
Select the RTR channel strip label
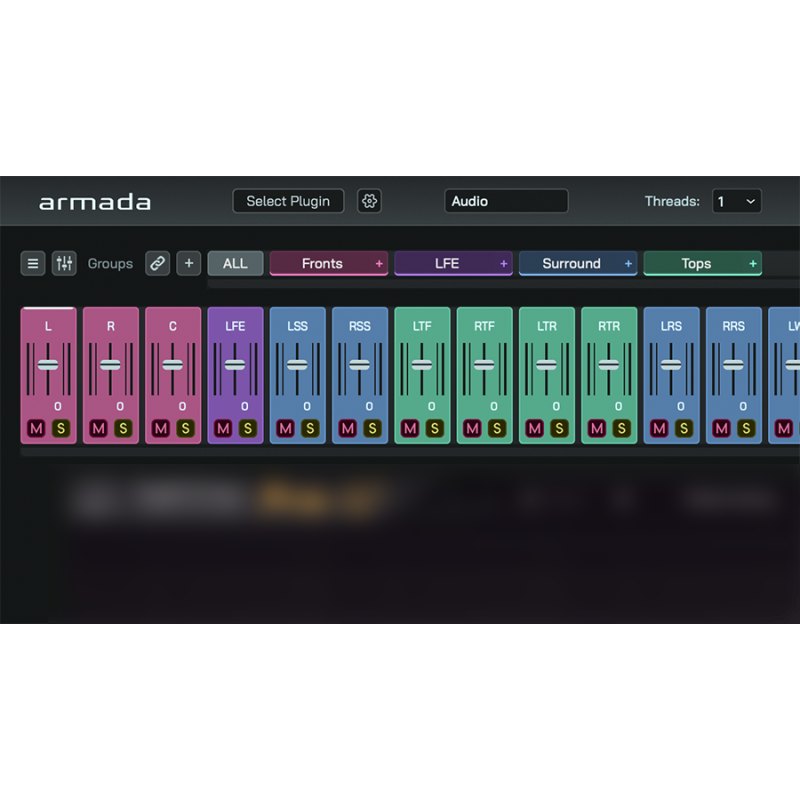click(609, 326)
